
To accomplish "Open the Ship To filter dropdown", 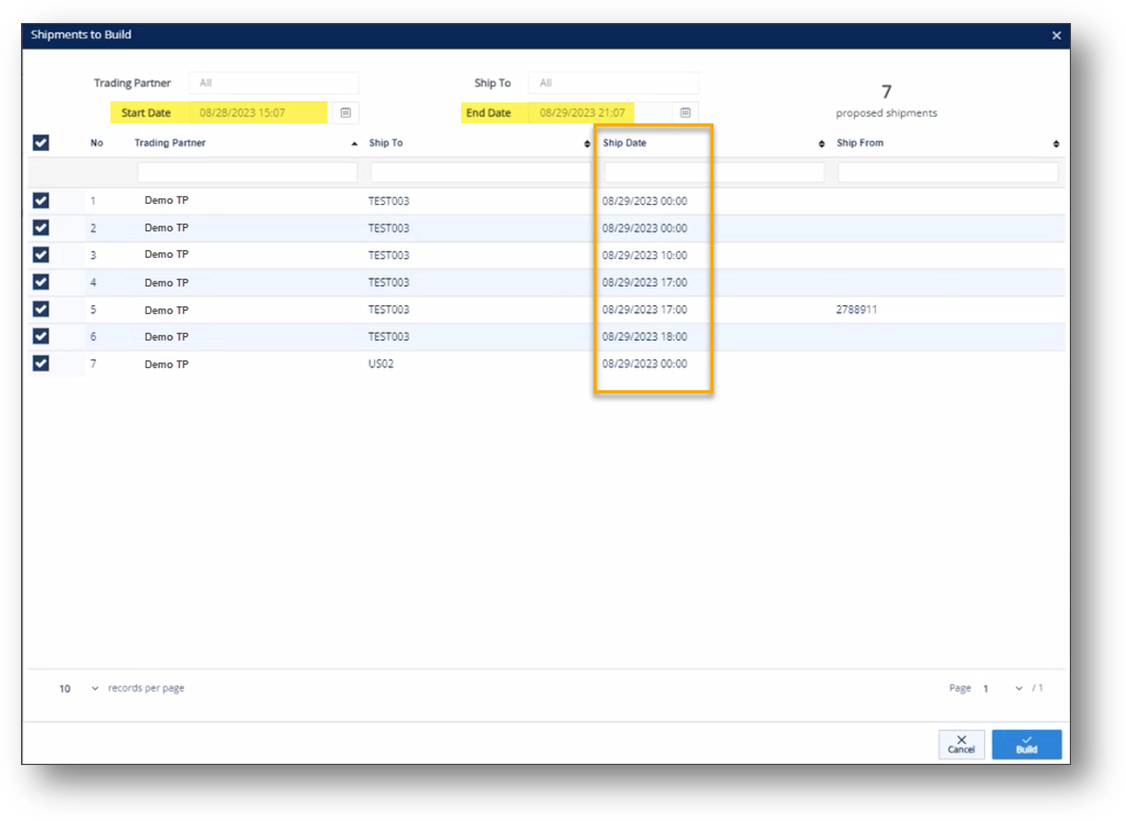I will click(x=613, y=83).
